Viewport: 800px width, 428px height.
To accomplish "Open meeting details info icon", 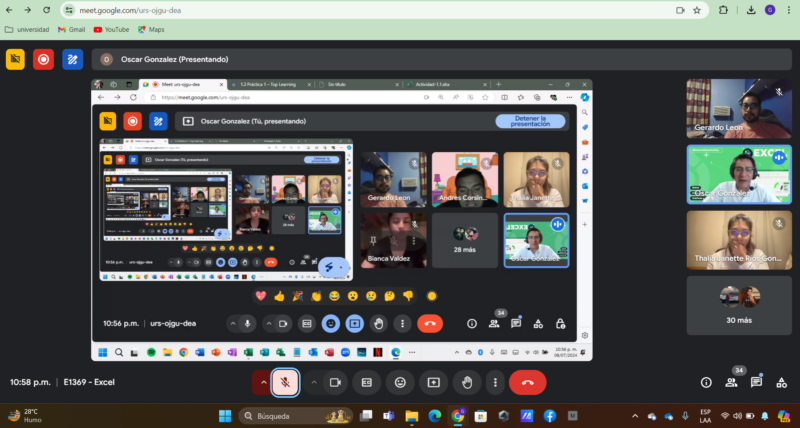I will click(x=706, y=383).
